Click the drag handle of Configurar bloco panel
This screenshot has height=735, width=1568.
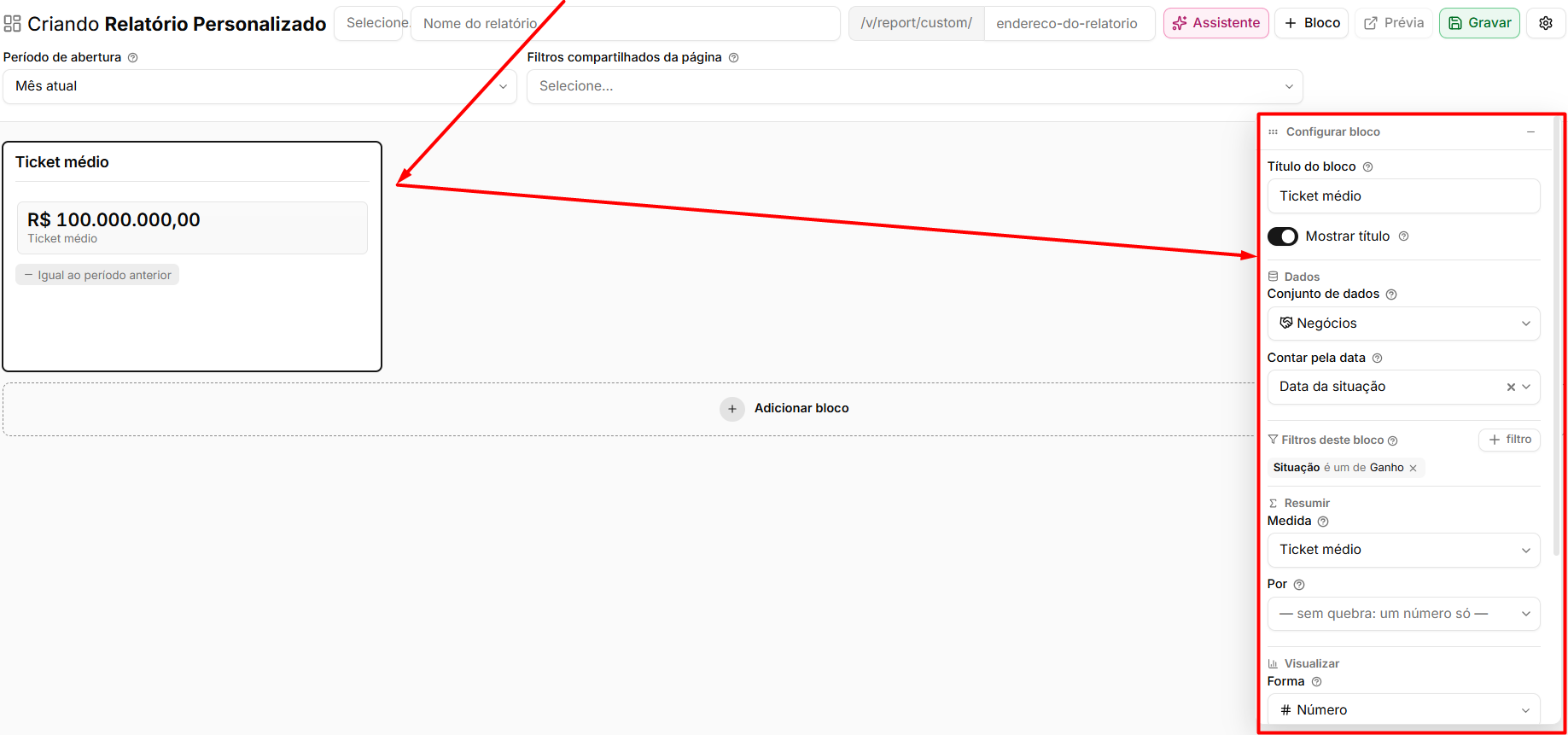(x=1273, y=132)
